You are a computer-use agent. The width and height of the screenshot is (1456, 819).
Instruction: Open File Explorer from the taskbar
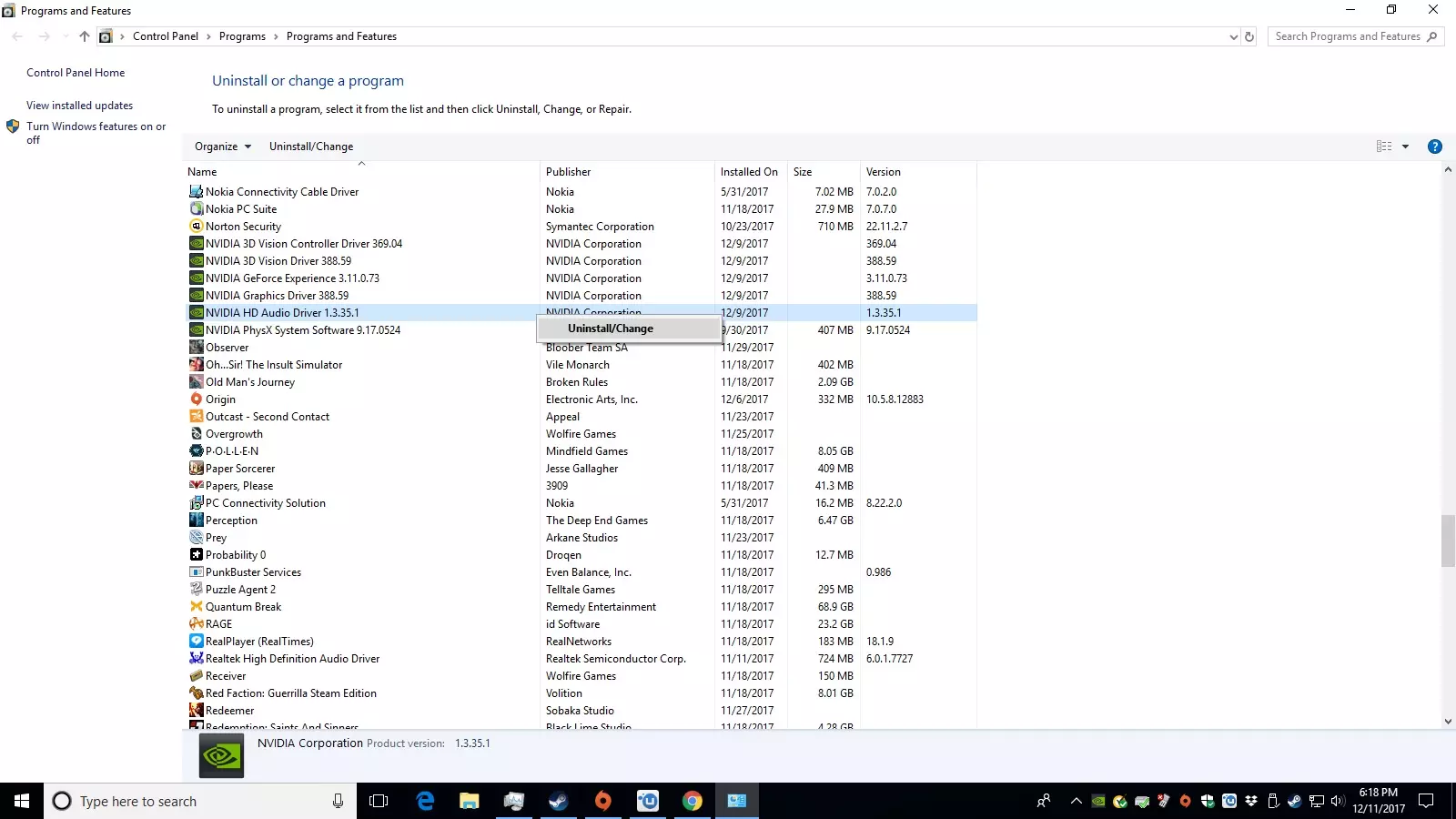pos(469,801)
